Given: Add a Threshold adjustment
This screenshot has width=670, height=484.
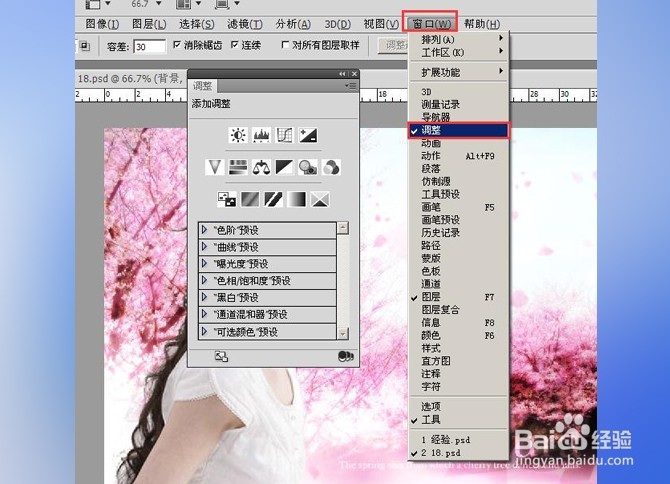Looking at the screenshot, I should click(273, 199).
